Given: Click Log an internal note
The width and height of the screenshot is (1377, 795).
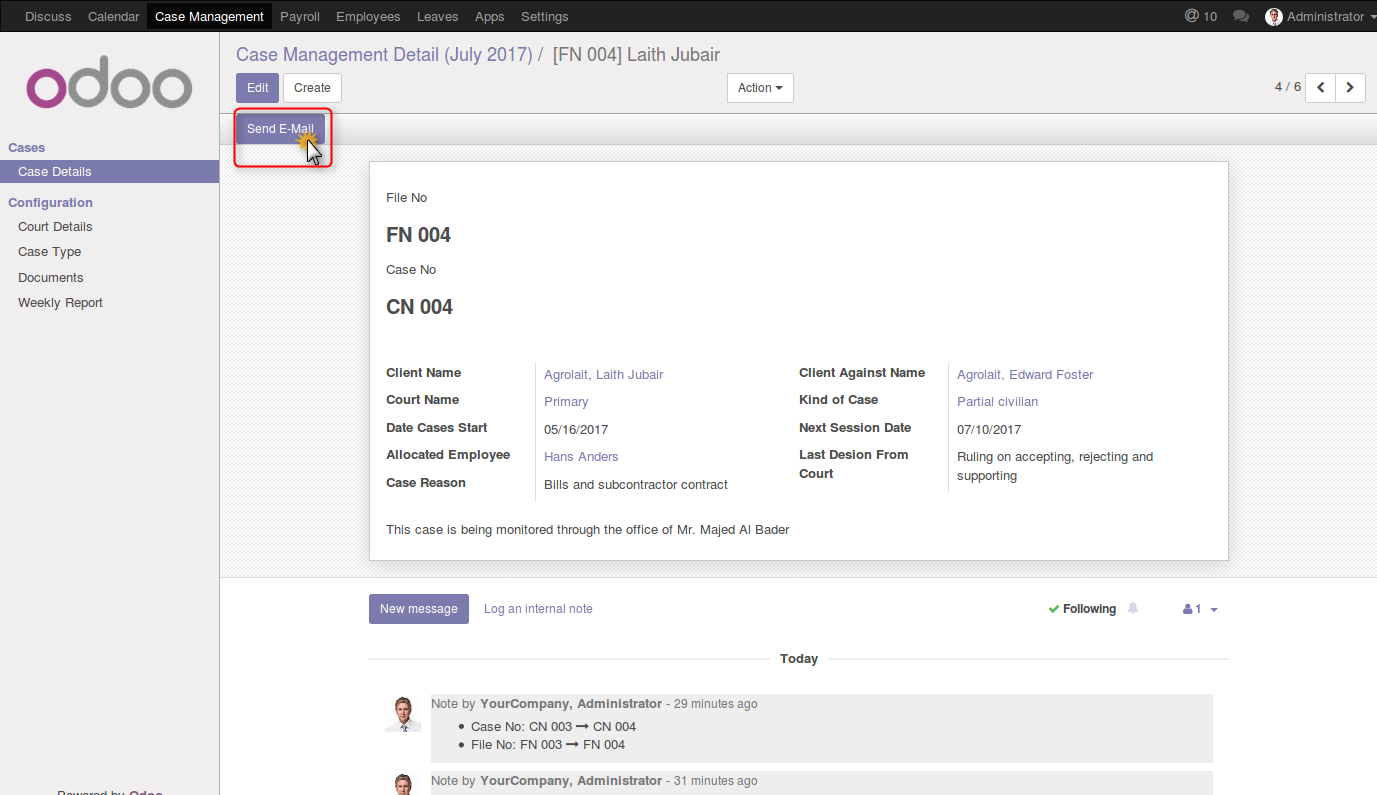Looking at the screenshot, I should pos(538,609).
